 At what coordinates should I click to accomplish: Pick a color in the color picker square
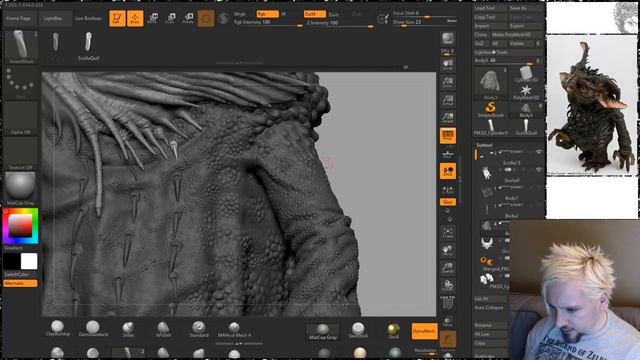tap(20, 226)
